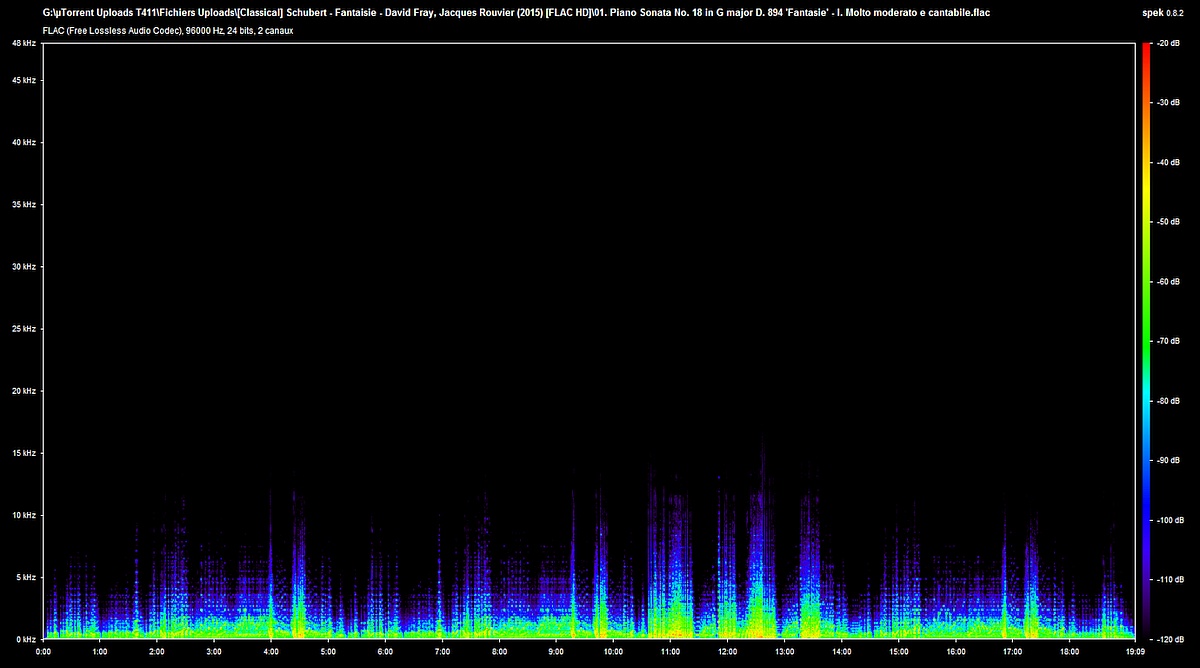Click the 13:00 time axis label
Viewport: 1200px width, 668px height.
[x=785, y=652]
